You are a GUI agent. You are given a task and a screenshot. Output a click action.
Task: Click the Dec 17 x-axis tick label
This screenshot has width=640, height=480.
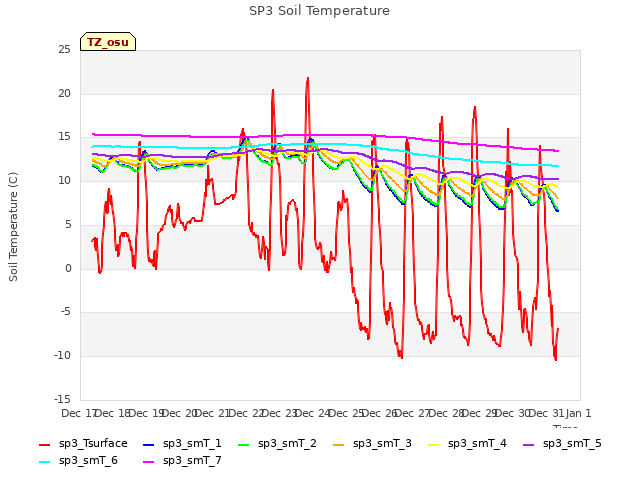pyautogui.click(x=79, y=413)
